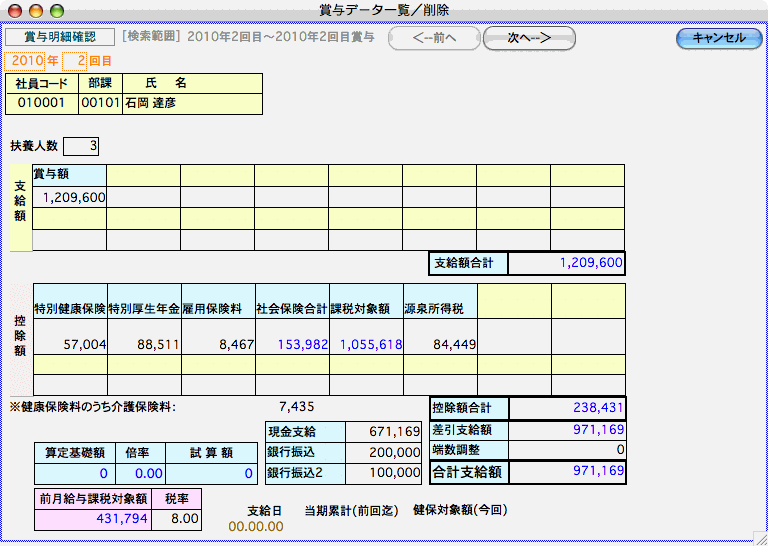Select the 雇用保険料 value 8,467
Screen dimensions: 768x546
(218, 344)
